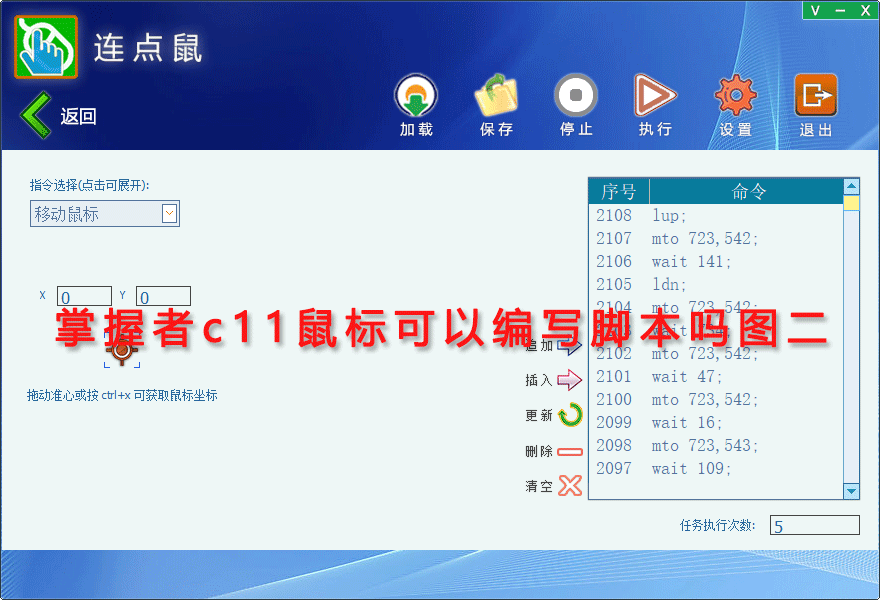Image resolution: width=880 pixels, height=600 pixels.
Task: Click the X coordinate input field
Action: pos(84,296)
